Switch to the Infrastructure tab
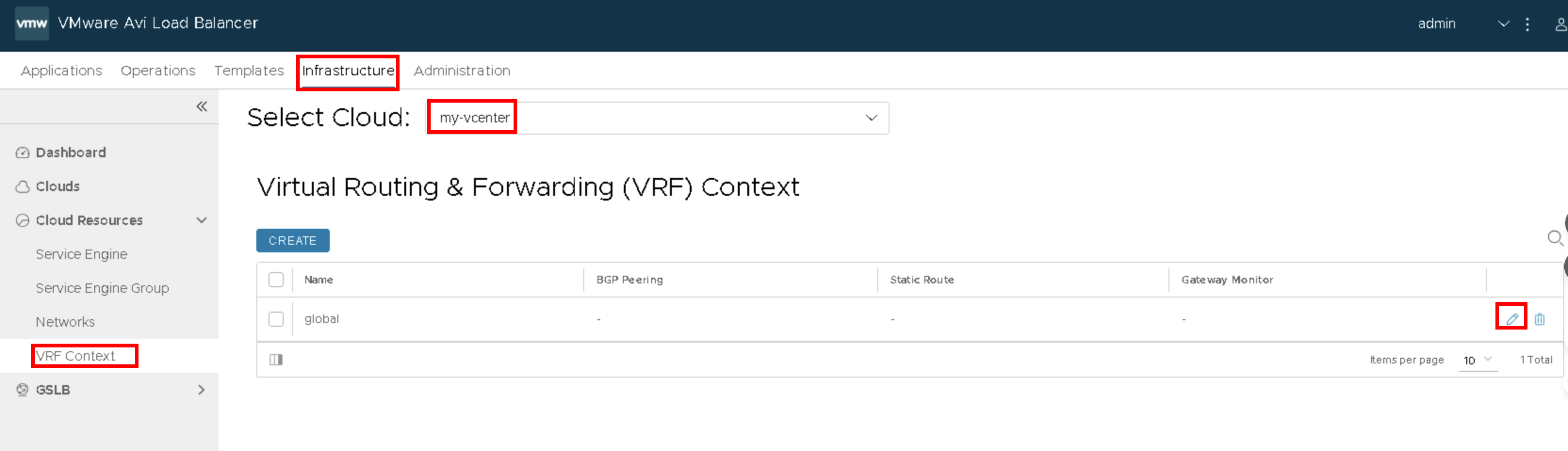This screenshot has height=451, width=1568. click(348, 71)
